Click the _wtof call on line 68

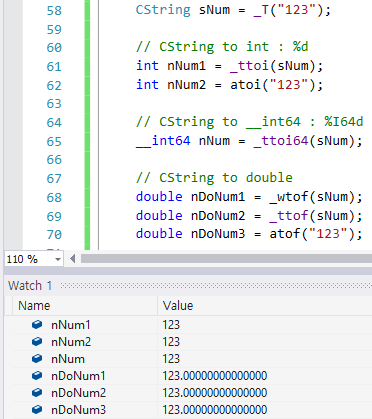pyautogui.click(x=289, y=197)
